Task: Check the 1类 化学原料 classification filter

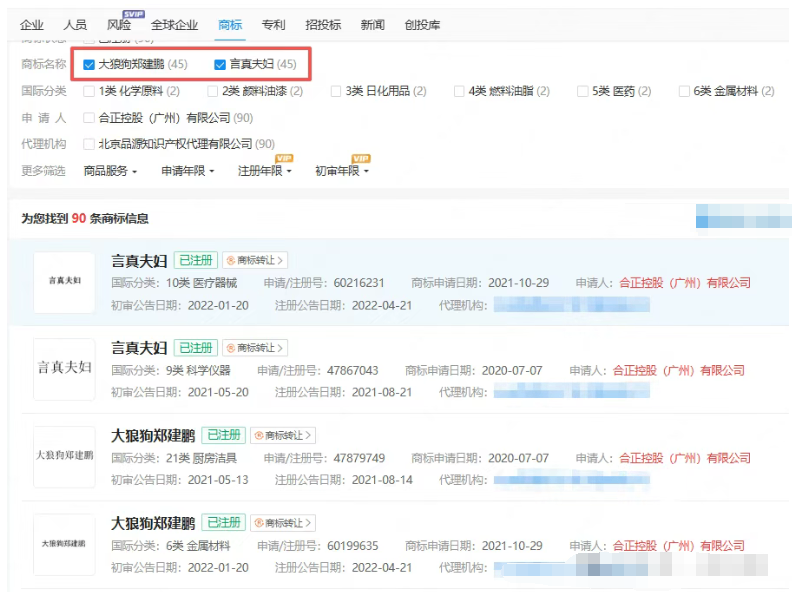Action: pyautogui.click(x=89, y=91)
